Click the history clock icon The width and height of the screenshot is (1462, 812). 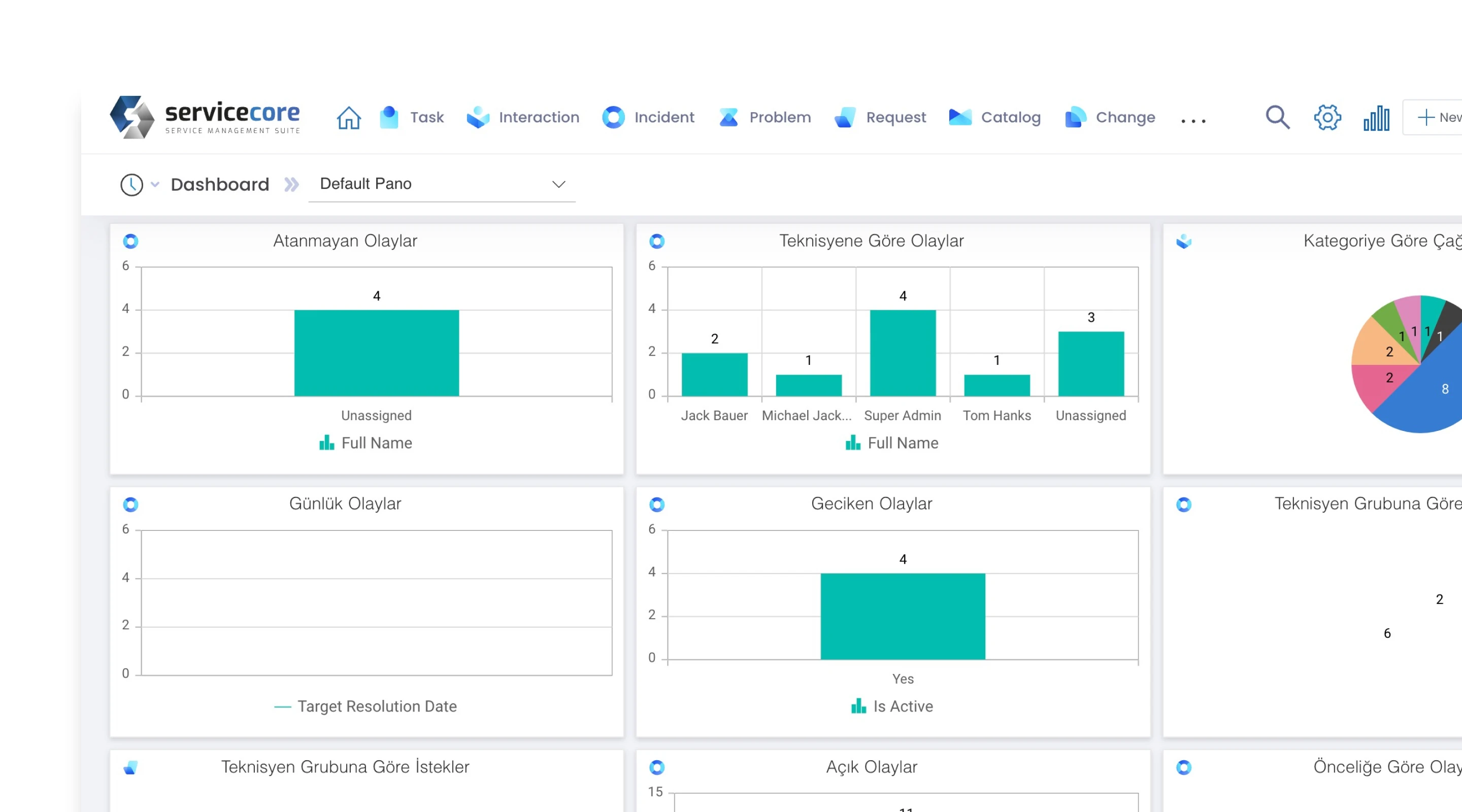[131, 184]
